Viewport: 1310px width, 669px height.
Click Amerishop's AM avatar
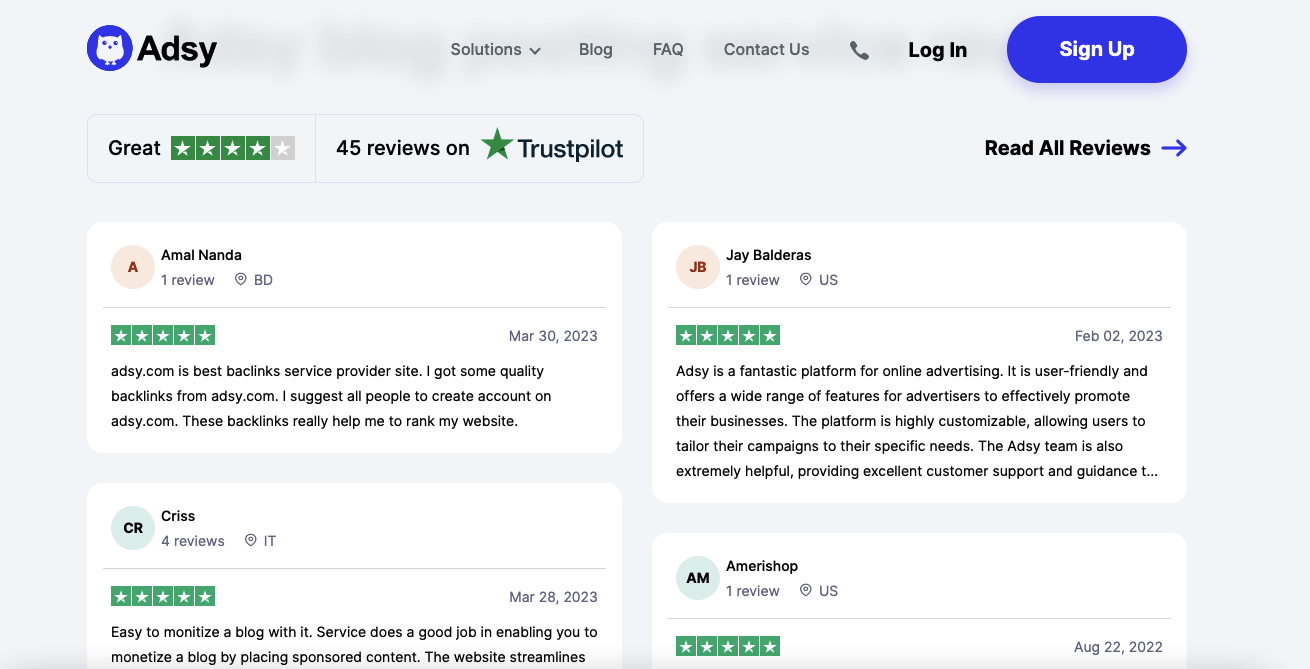tap(698, 578)
